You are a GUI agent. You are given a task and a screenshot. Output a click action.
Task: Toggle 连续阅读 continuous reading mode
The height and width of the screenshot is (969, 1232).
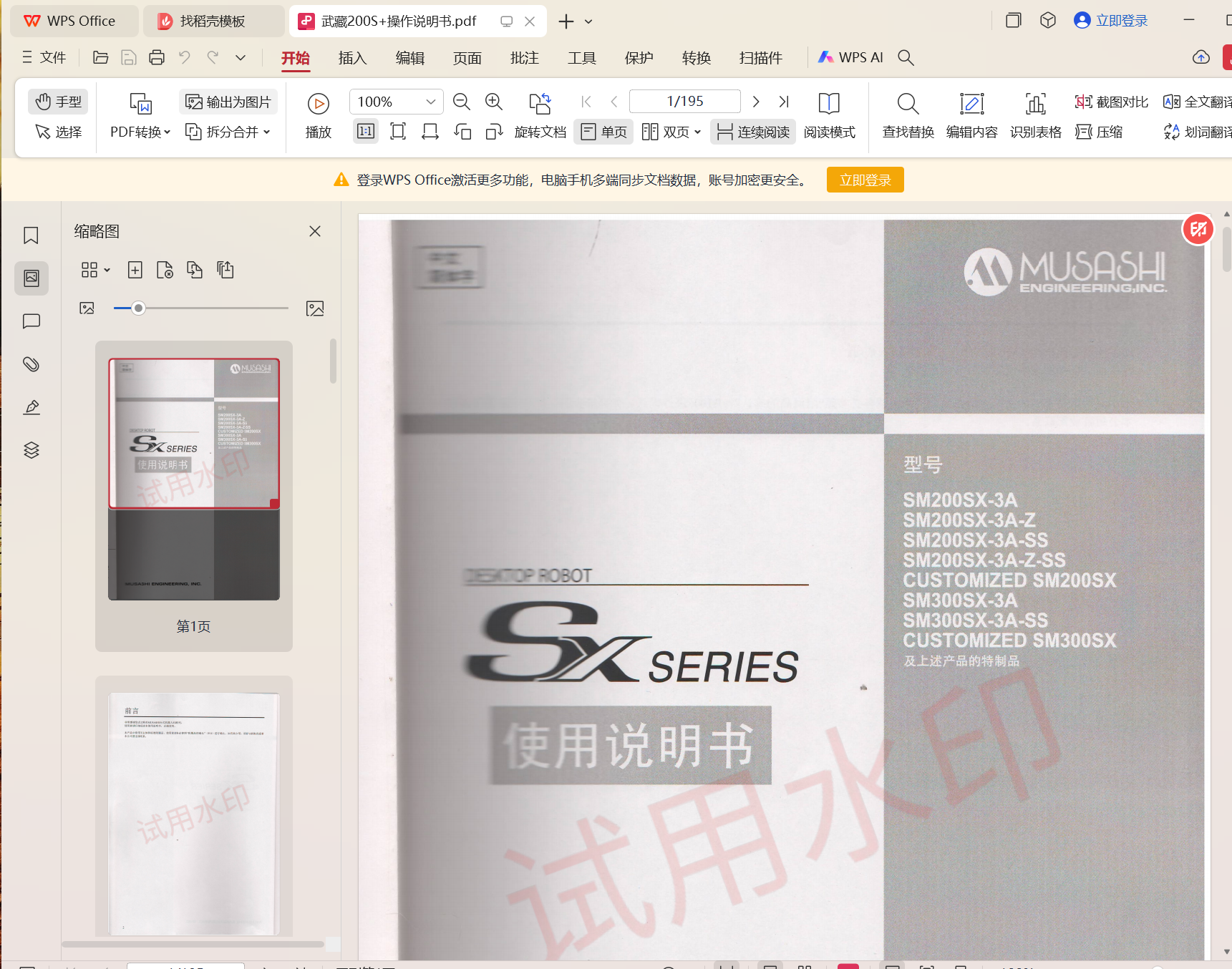[753, 132]
